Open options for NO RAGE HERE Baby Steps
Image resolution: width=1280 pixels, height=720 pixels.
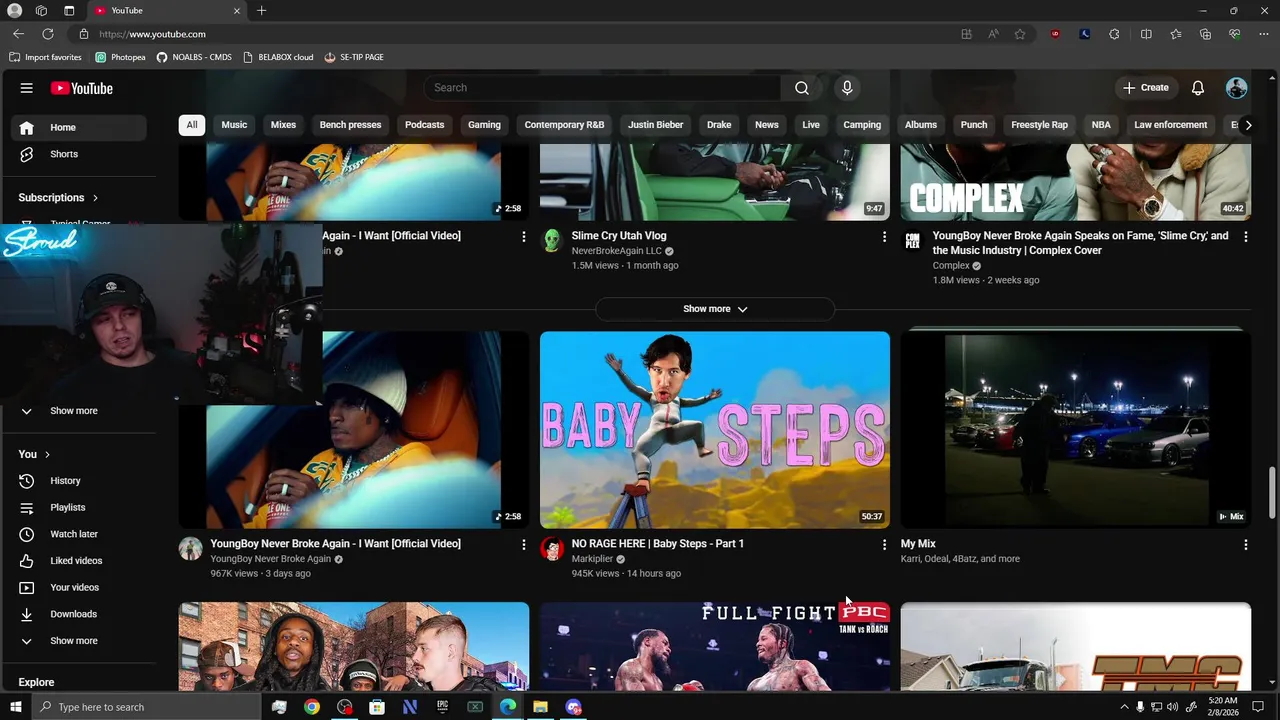[884, 545]
